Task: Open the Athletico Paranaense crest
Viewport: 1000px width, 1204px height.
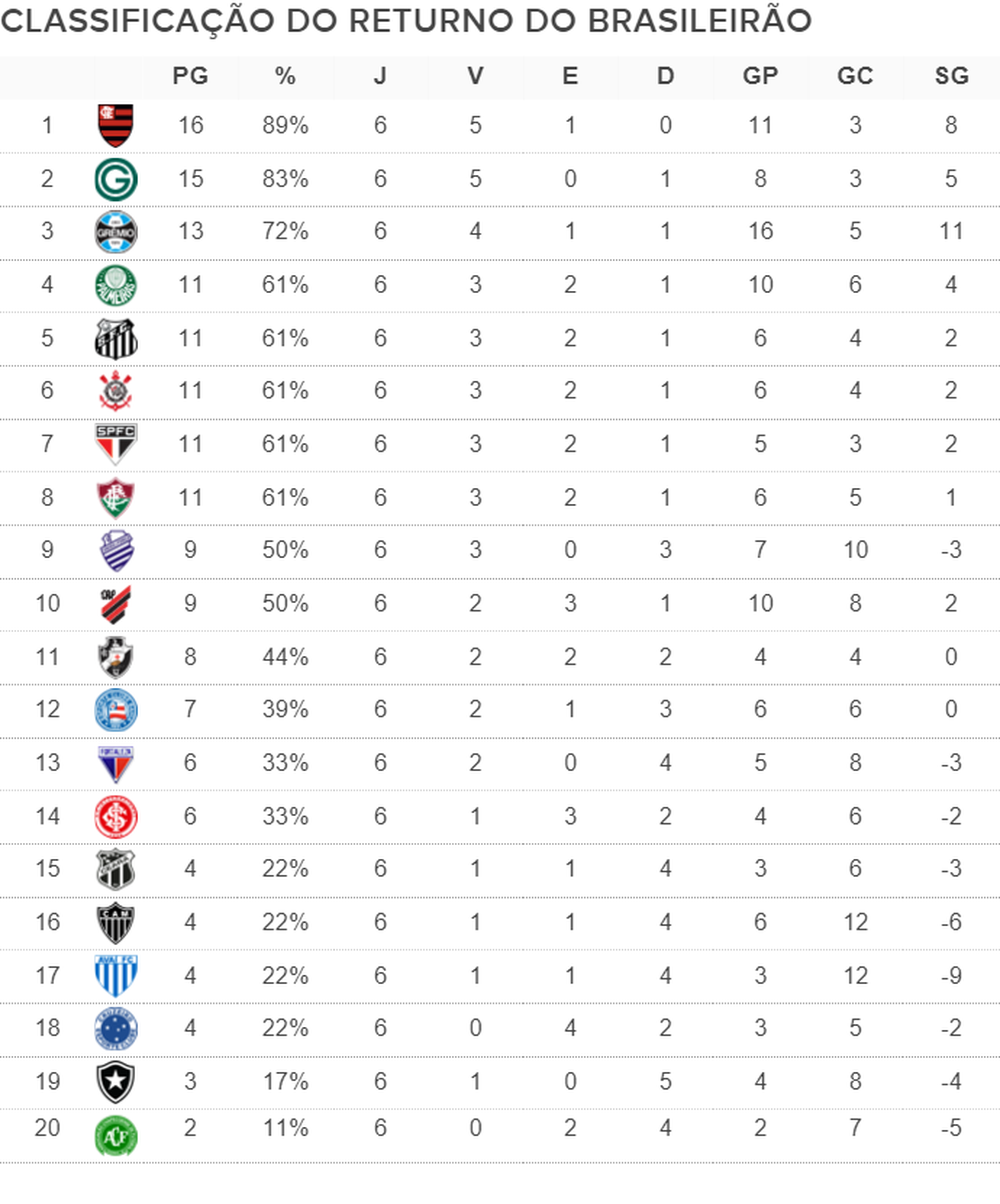Action: pyautogui.click(x=116, y=604)
